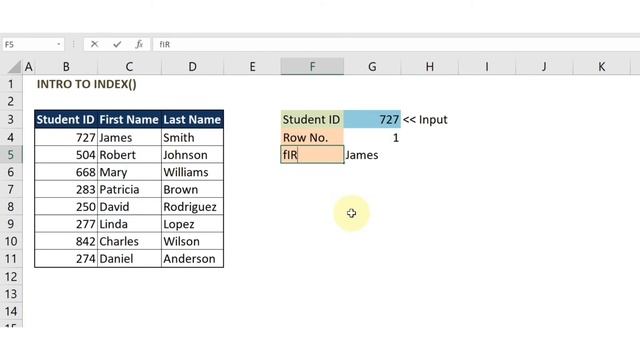Open the Insert Function fx dialog

139,44
